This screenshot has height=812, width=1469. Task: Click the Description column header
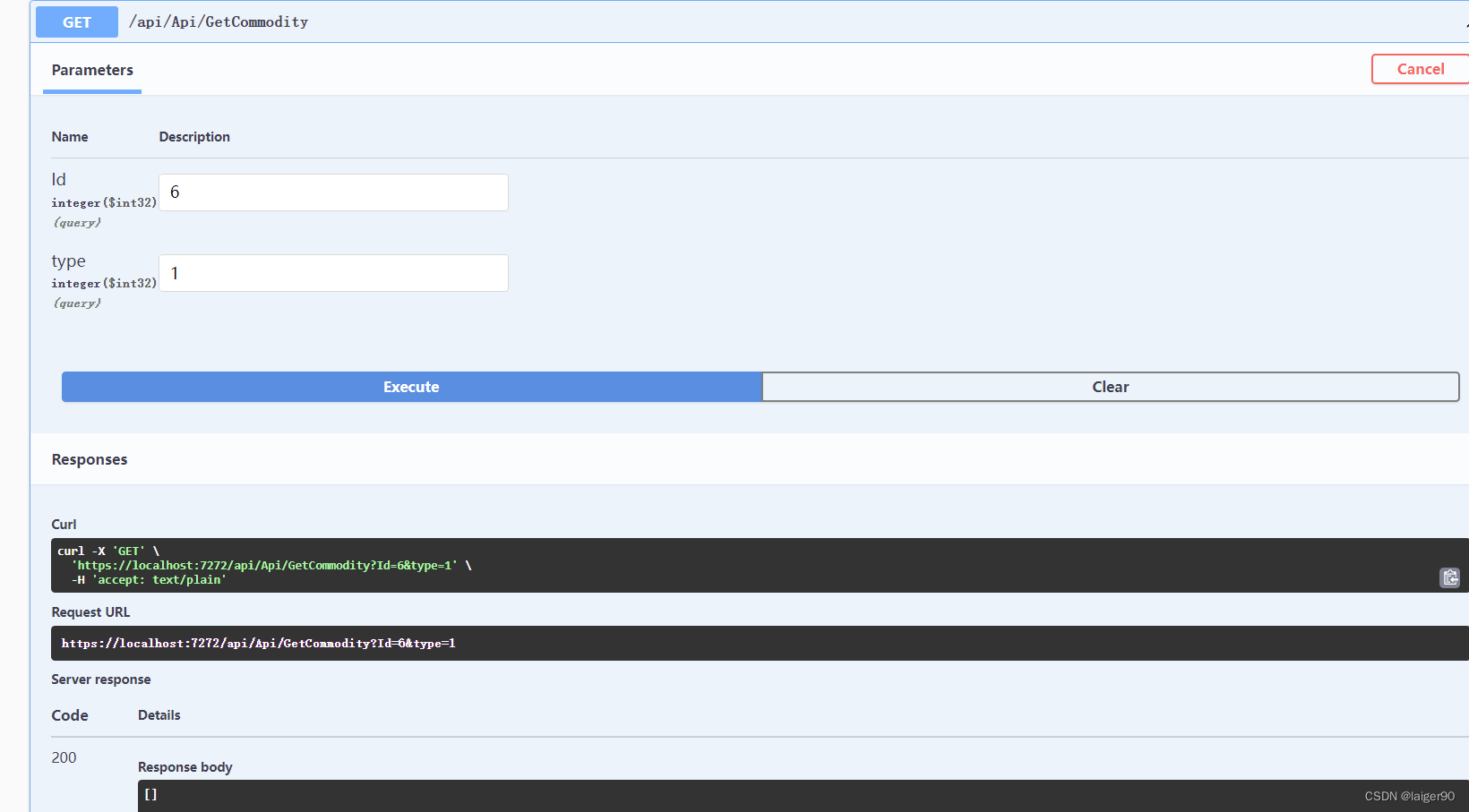pos(194,136)
